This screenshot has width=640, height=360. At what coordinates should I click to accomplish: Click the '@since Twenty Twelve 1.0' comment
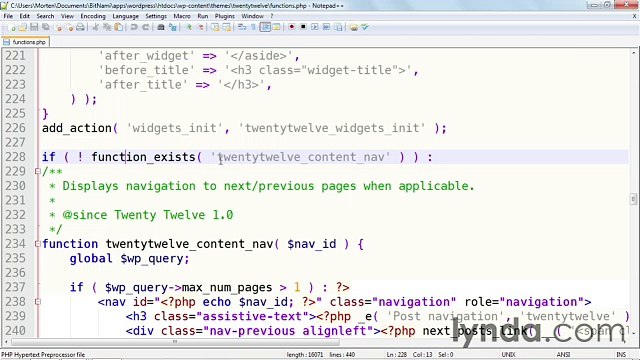click(148, 215)
